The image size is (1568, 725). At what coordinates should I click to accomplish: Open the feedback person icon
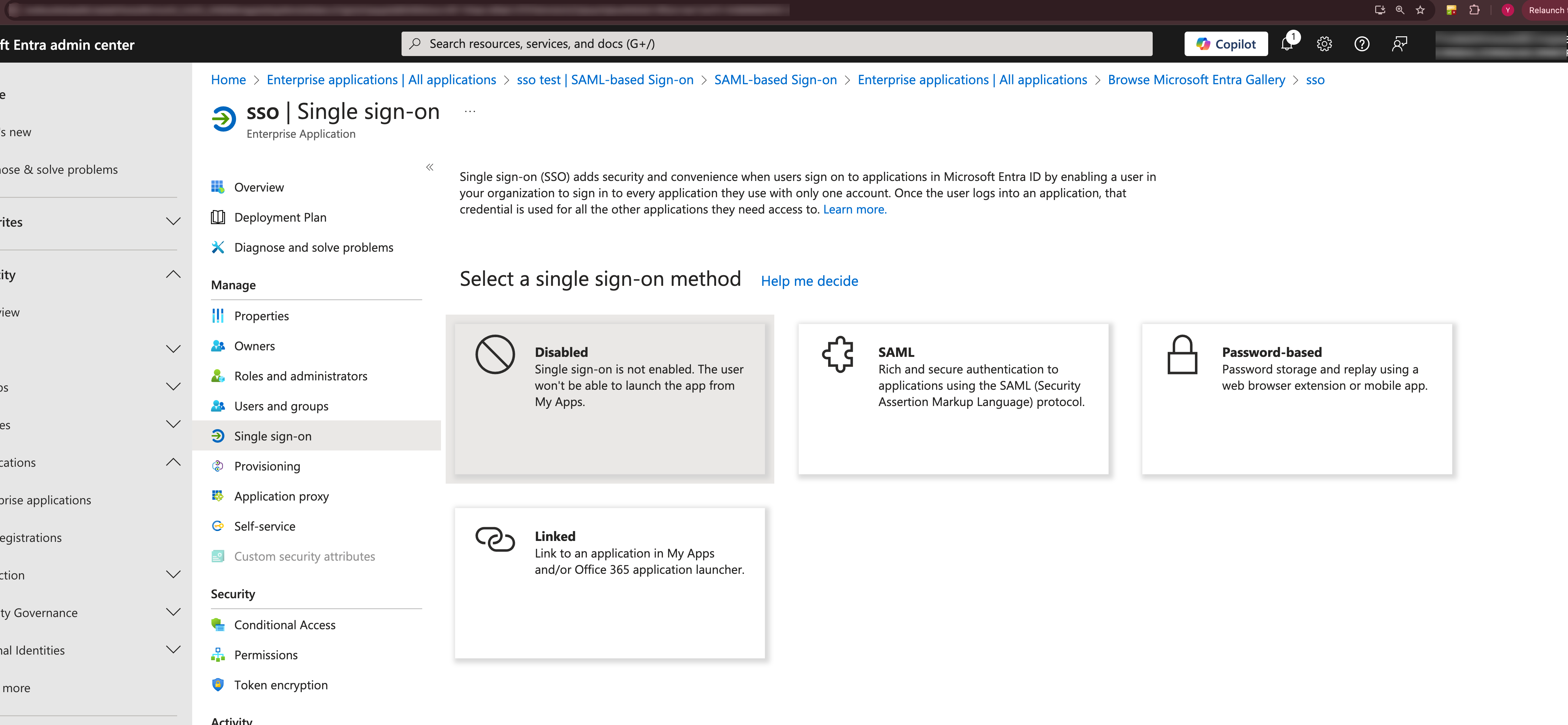point(1399,44)
